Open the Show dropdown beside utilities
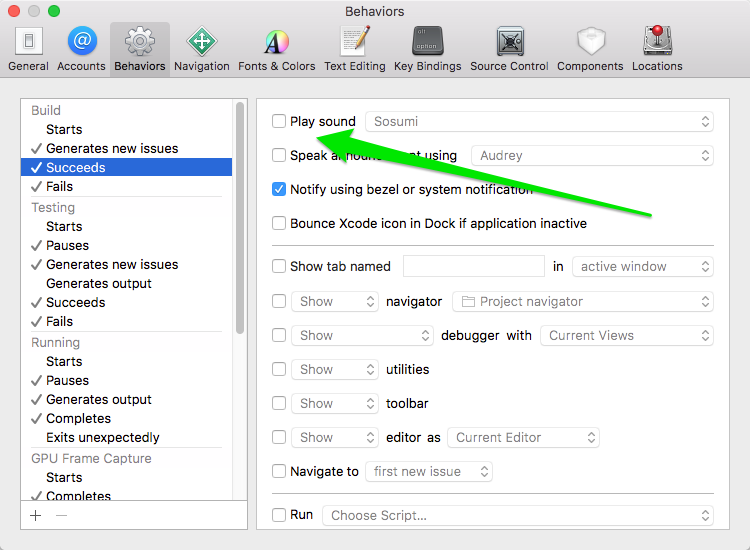750x550 pixels. click(x=335, y=370)
